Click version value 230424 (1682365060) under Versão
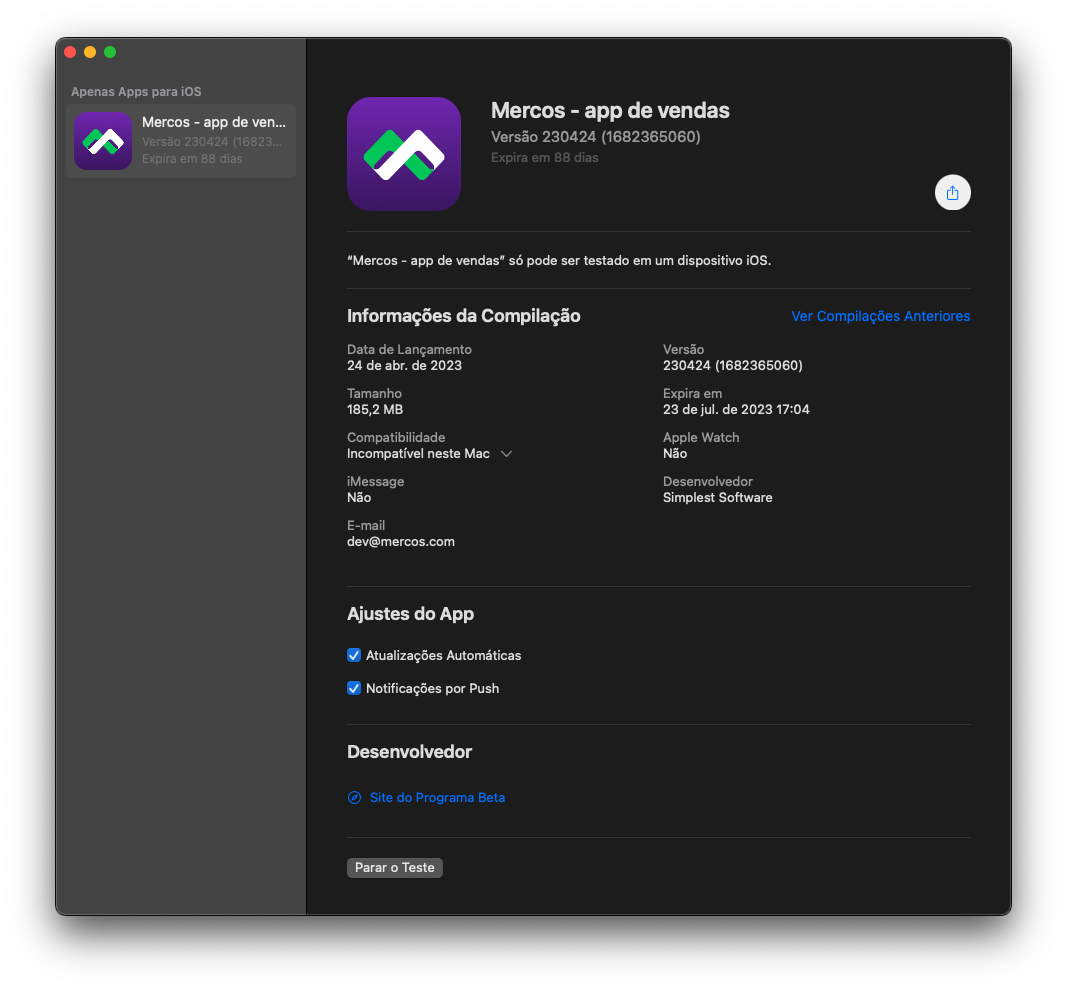The width and height of the screenshot is (1067, 989). [x=733, y=366]
